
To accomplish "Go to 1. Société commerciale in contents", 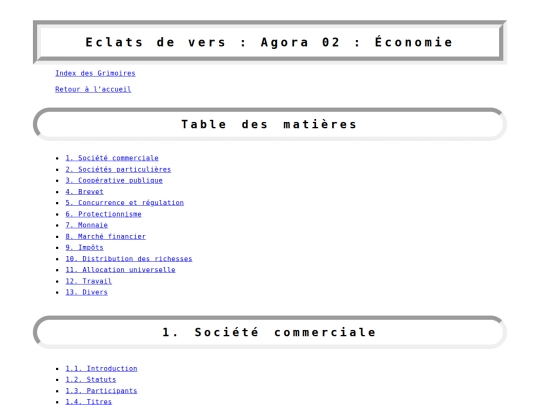I will click(112, 158).
